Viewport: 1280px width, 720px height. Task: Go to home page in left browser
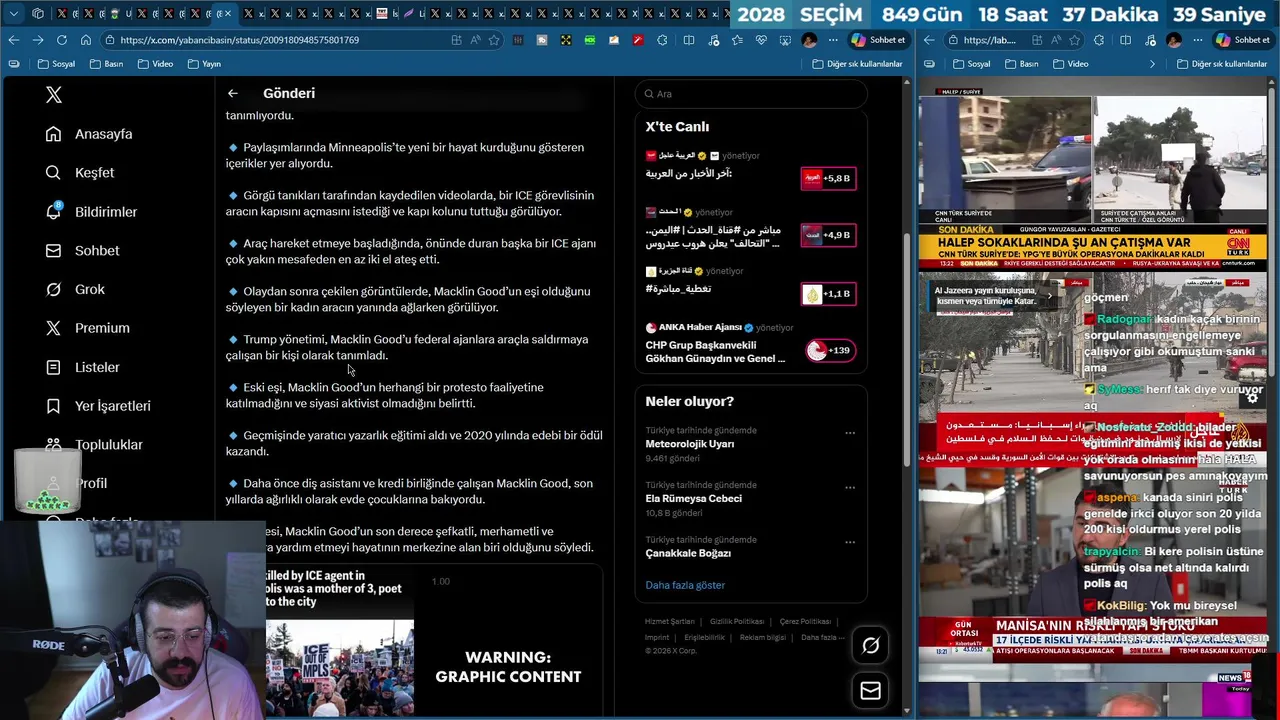point(86,40)
